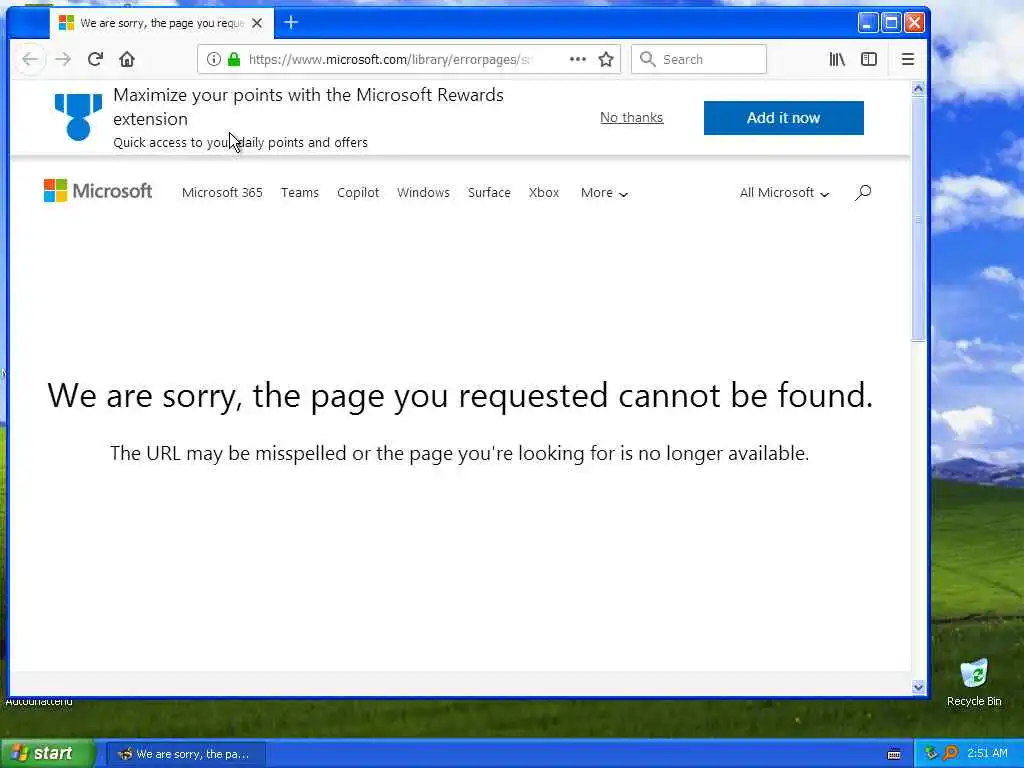Open the Recycle Bin on desktop
Screen dimensions: 1024x768
[x=974, y=683]
